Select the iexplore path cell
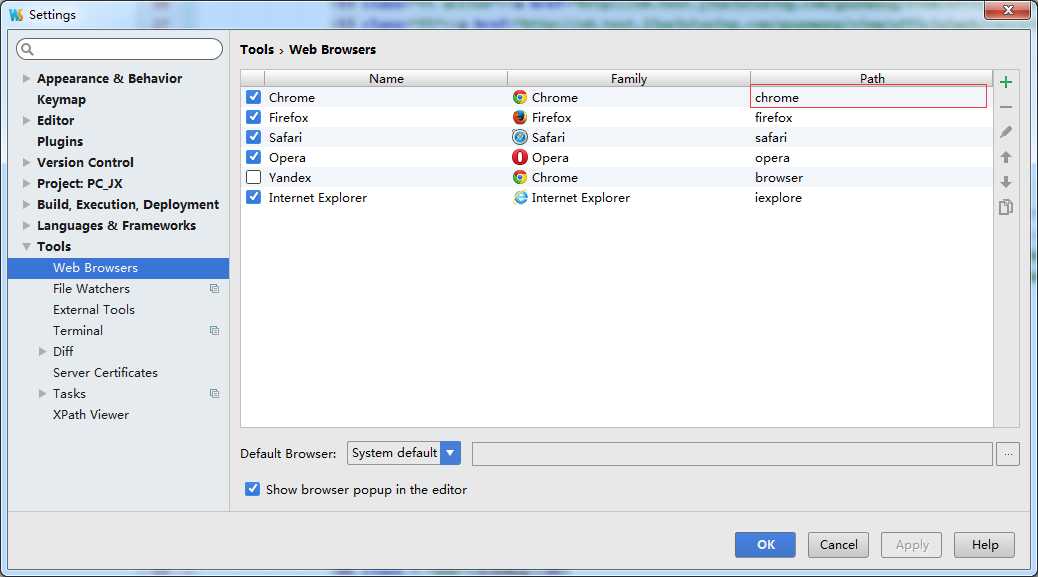This screenshot has width=1038, height=577. 871,197
